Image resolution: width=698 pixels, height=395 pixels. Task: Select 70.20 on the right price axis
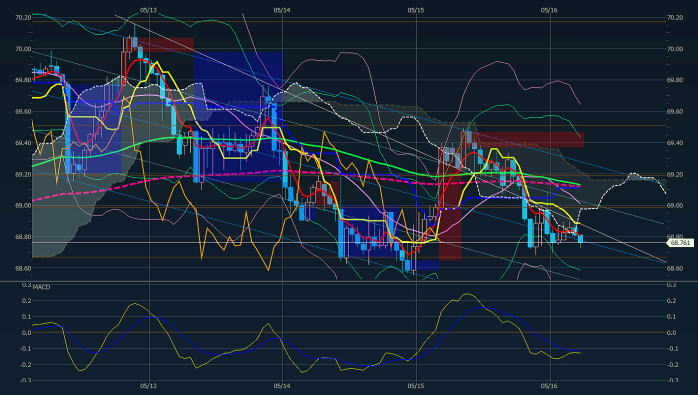(675, 17)
